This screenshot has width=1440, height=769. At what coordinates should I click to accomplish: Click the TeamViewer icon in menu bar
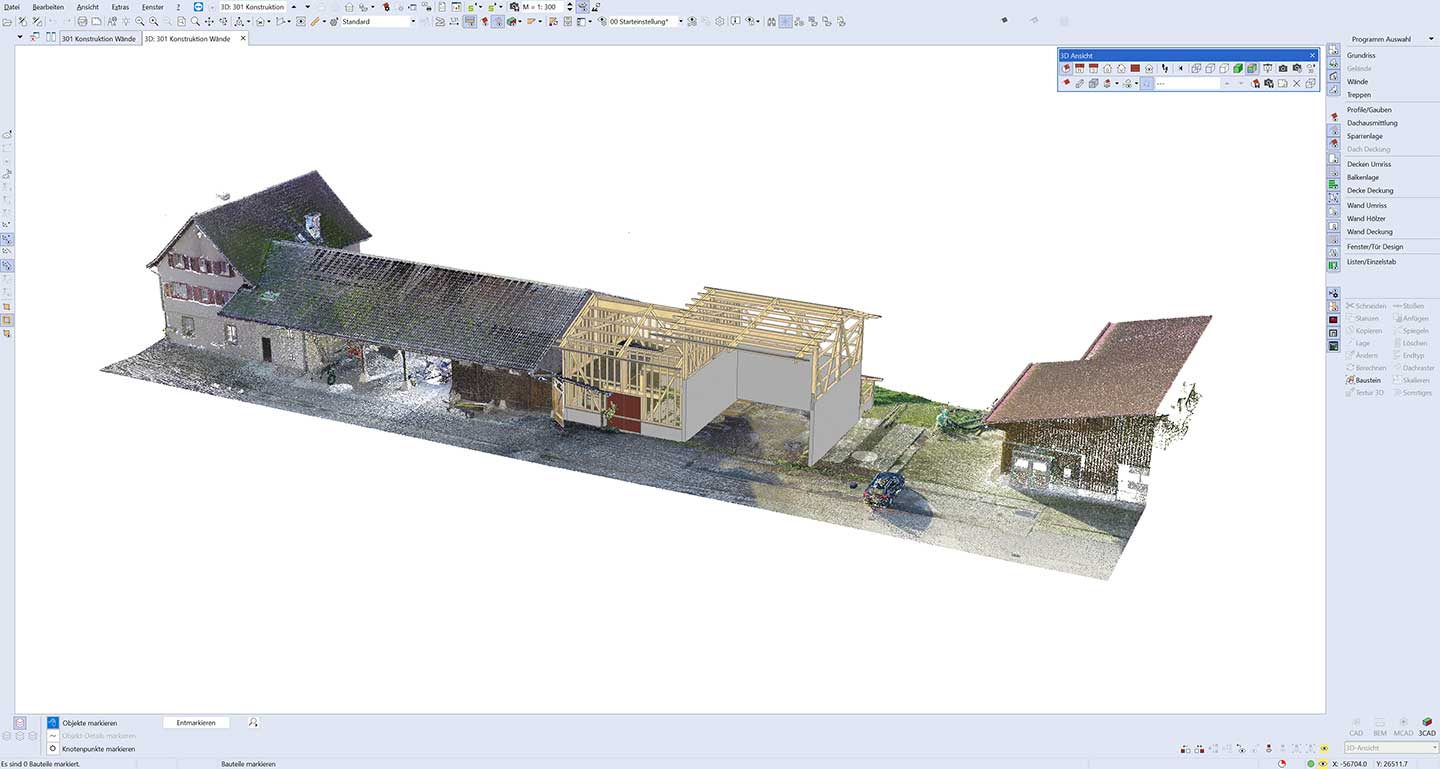coord(198,7)
